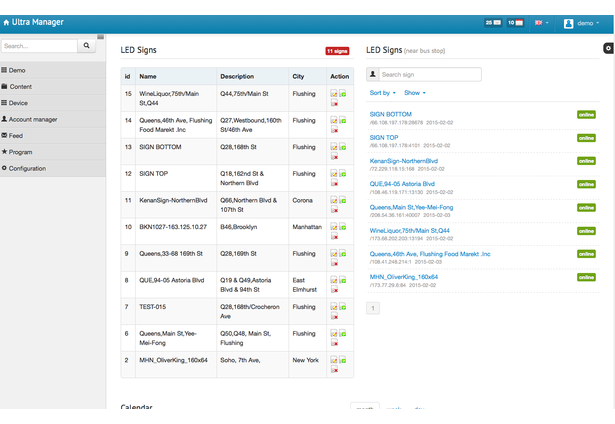Delete the BKN1027-163.125.10.27 row
The image size is (615, 424).
pos(334,237)
